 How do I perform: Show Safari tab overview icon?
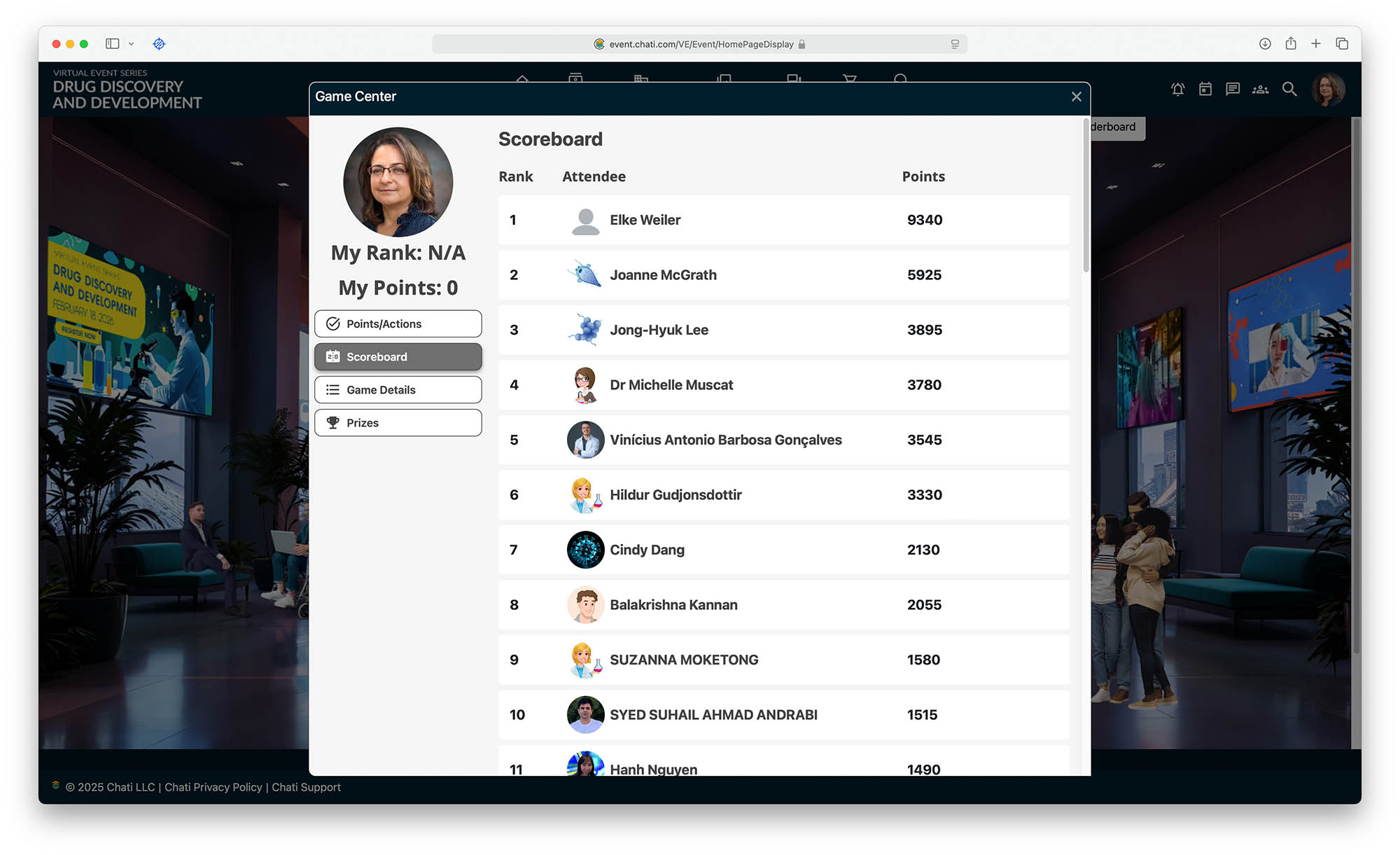pos(1342,44)
